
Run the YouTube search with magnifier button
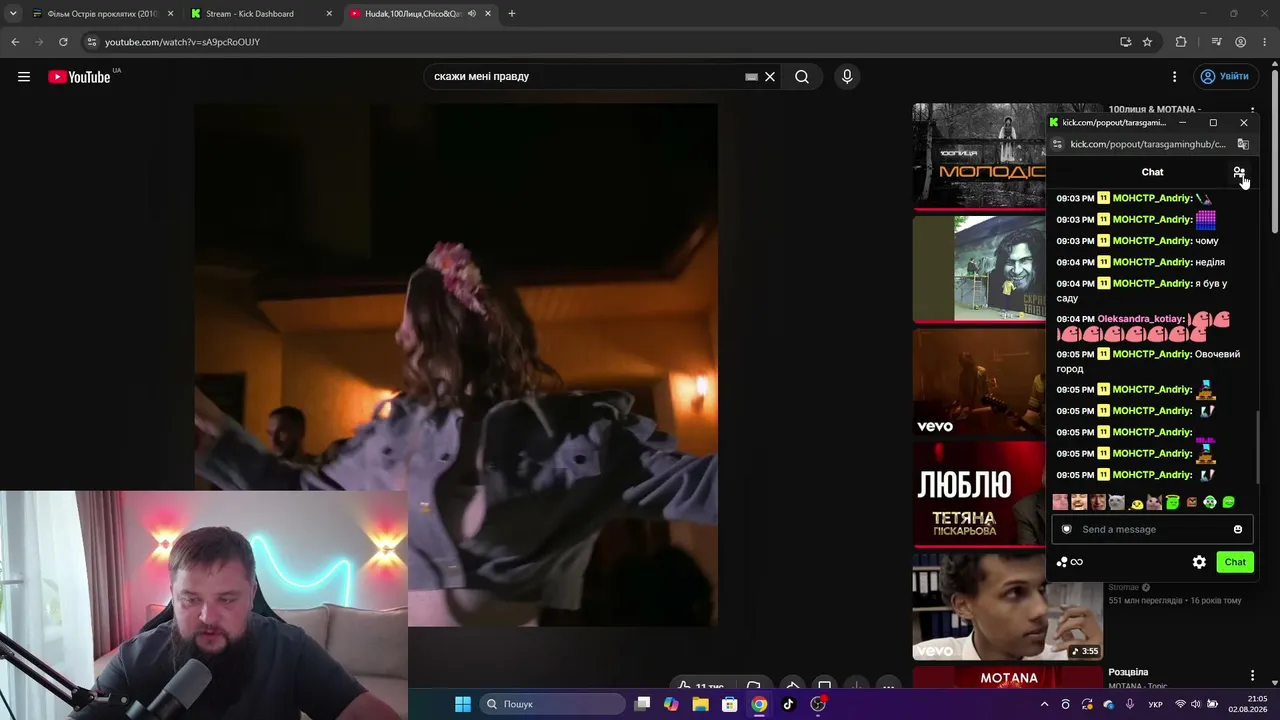click(802, 77)
